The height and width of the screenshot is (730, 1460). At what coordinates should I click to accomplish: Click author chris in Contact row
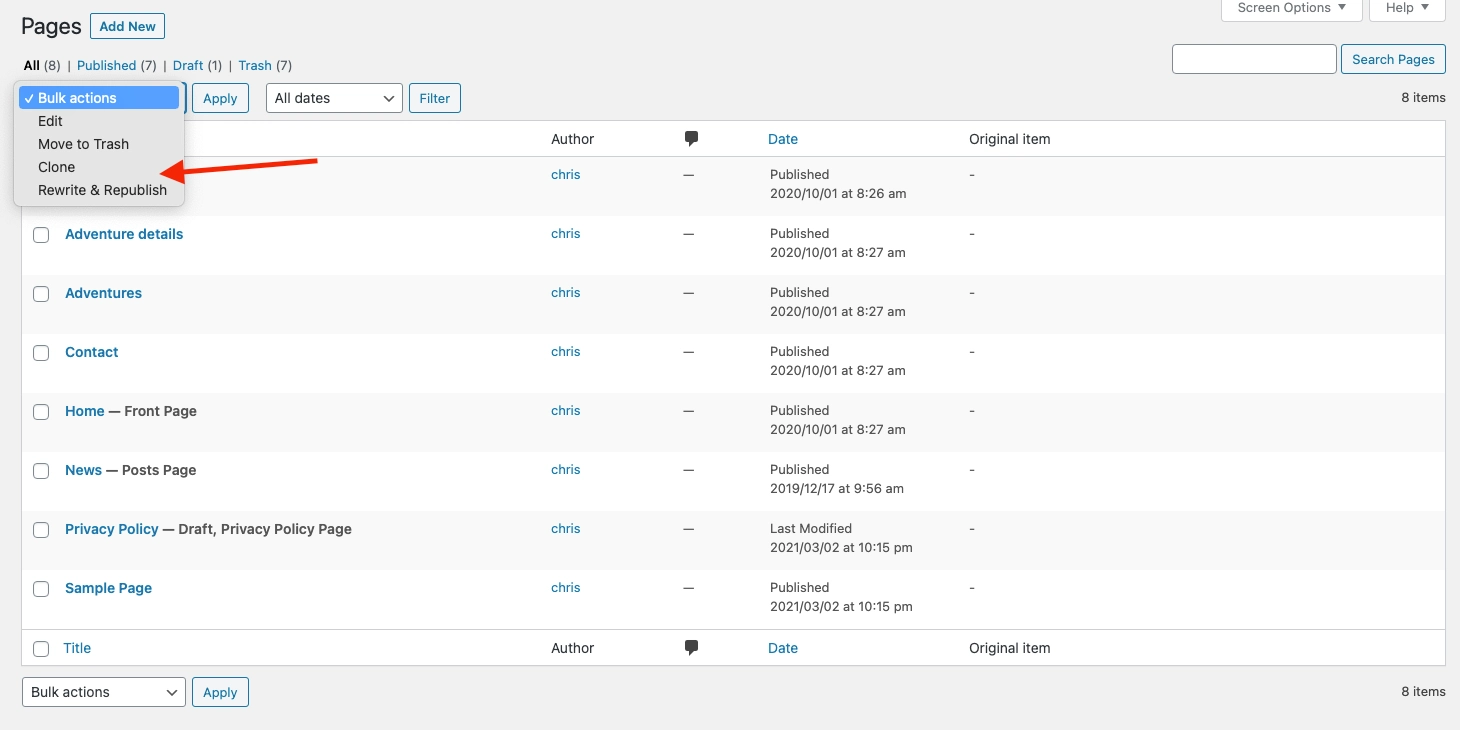[x=565, y=351]
